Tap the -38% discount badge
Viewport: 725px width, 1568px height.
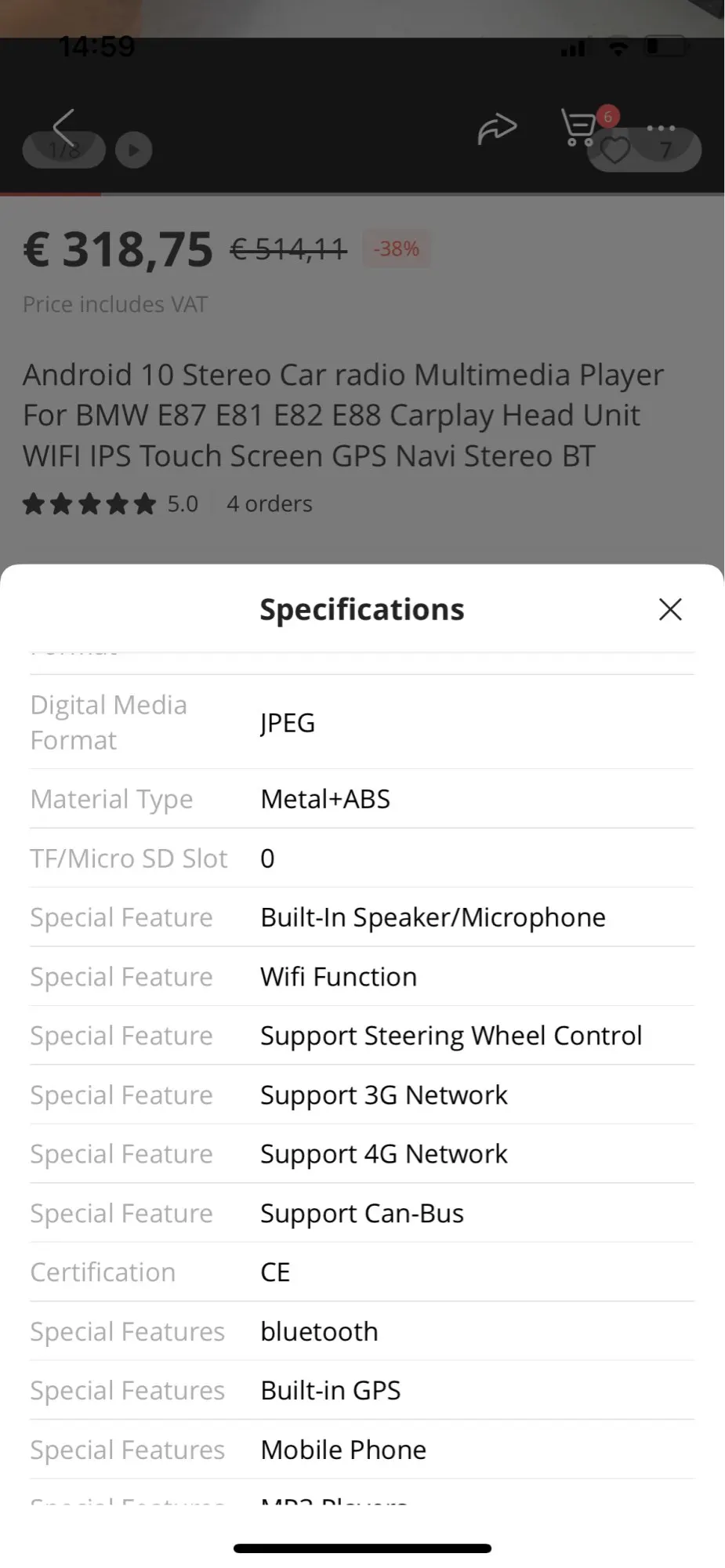(x=396, y=249)
